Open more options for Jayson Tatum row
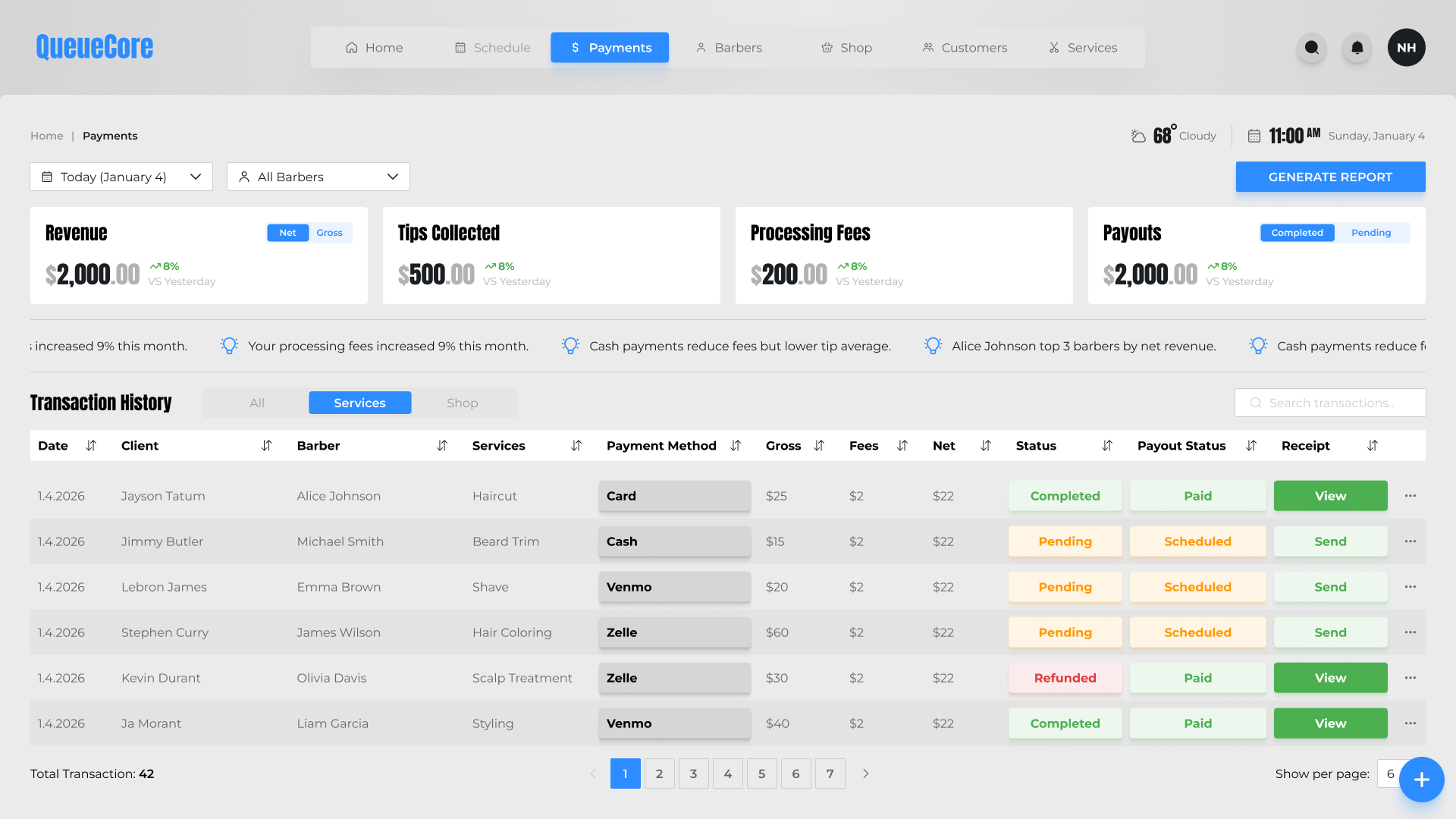Screen dimensions: 1456x819 tap(1410, 496)
